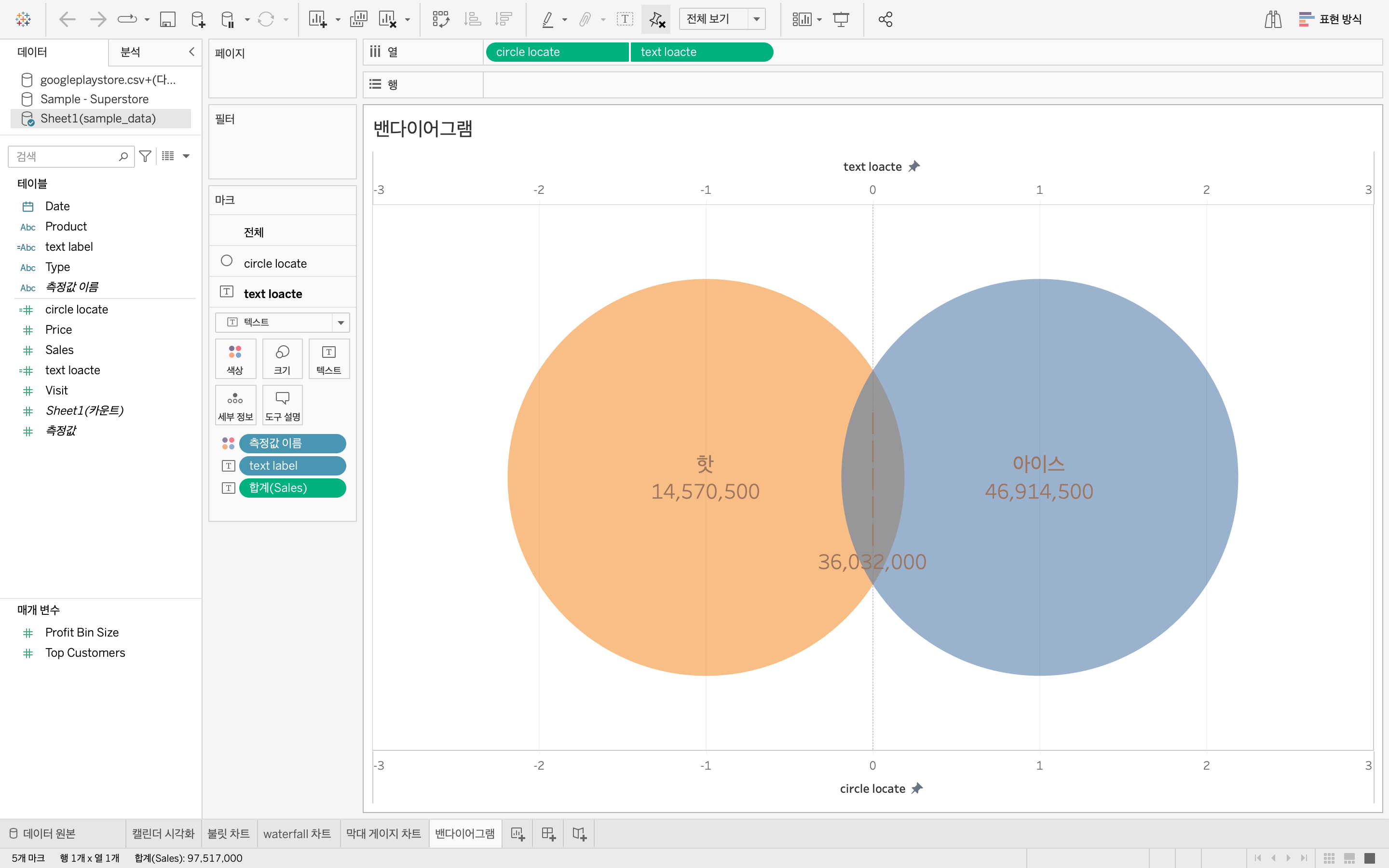Open the tooltip (도구 설명) mark card
Viewport: 1389px width, 868px height.
(282, 405)
